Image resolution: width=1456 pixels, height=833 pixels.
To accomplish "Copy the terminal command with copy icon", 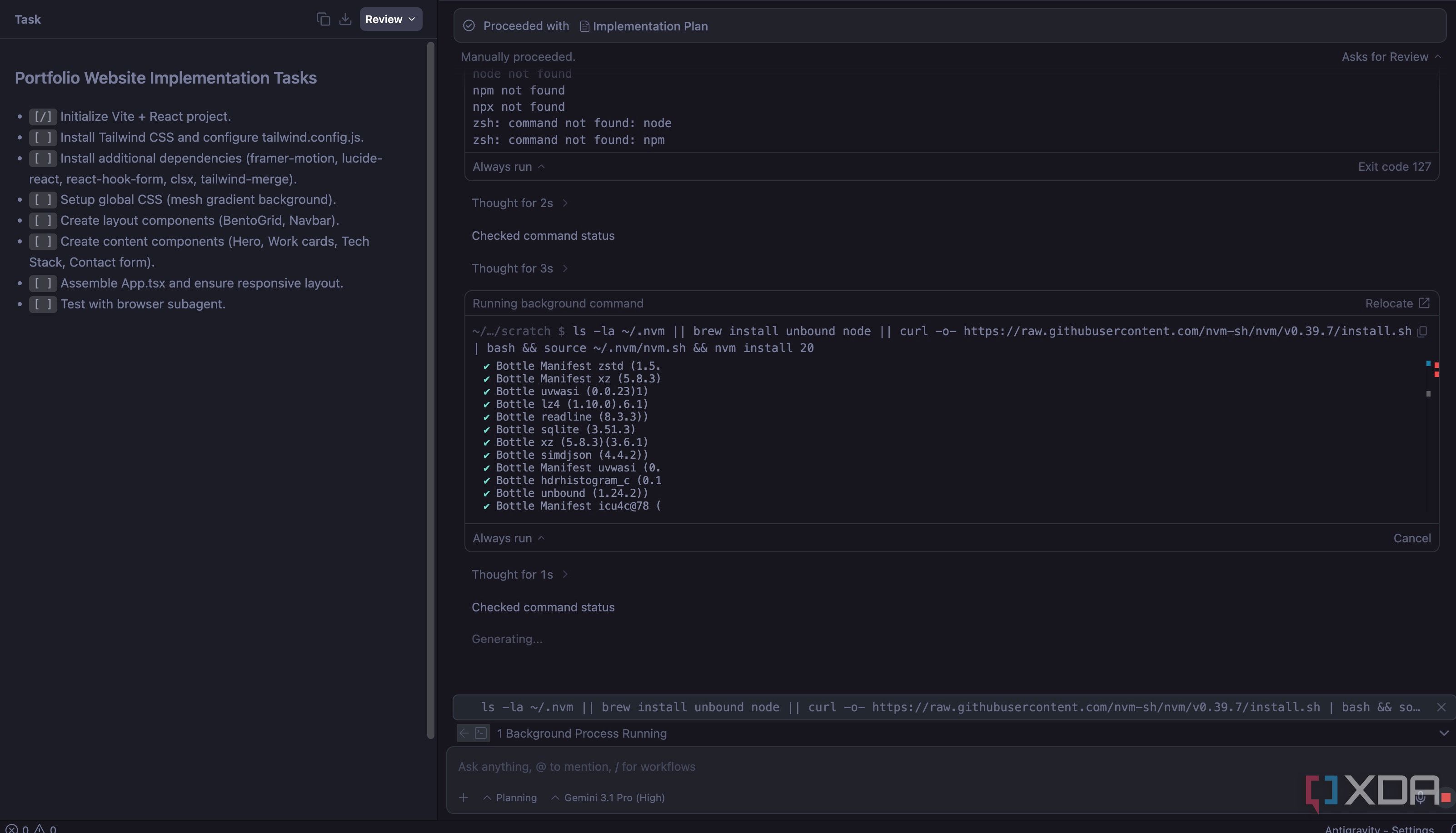I will [x=1422, y=331].
